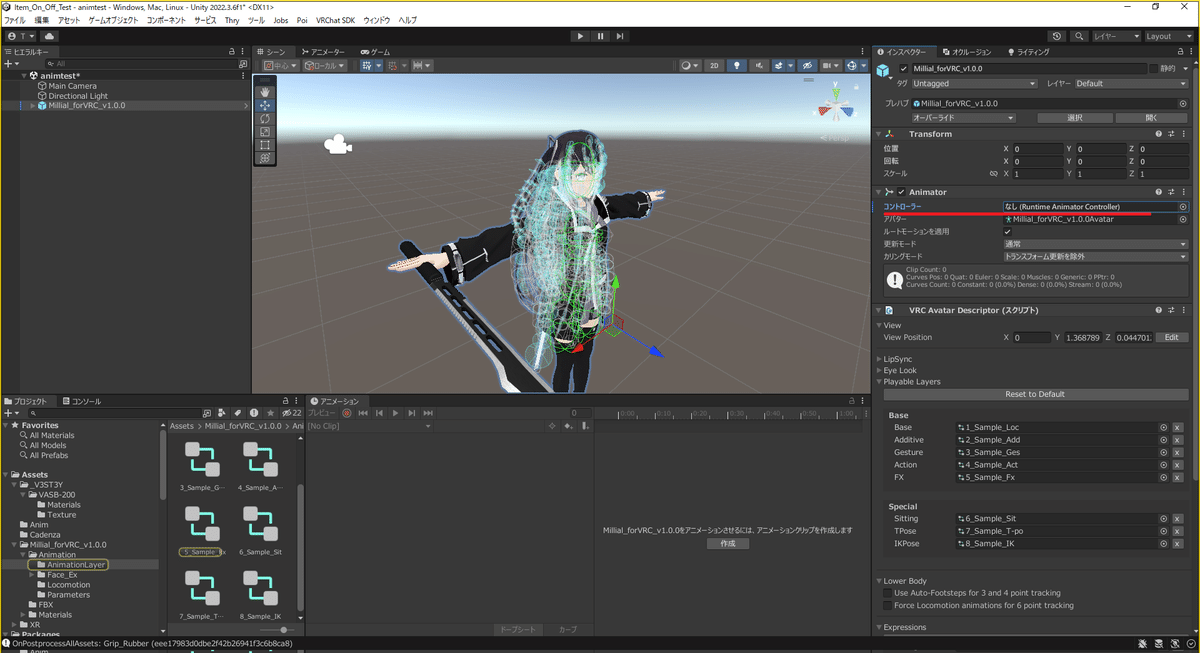Toggle hidden objects visibility icon in Scene

808,65
